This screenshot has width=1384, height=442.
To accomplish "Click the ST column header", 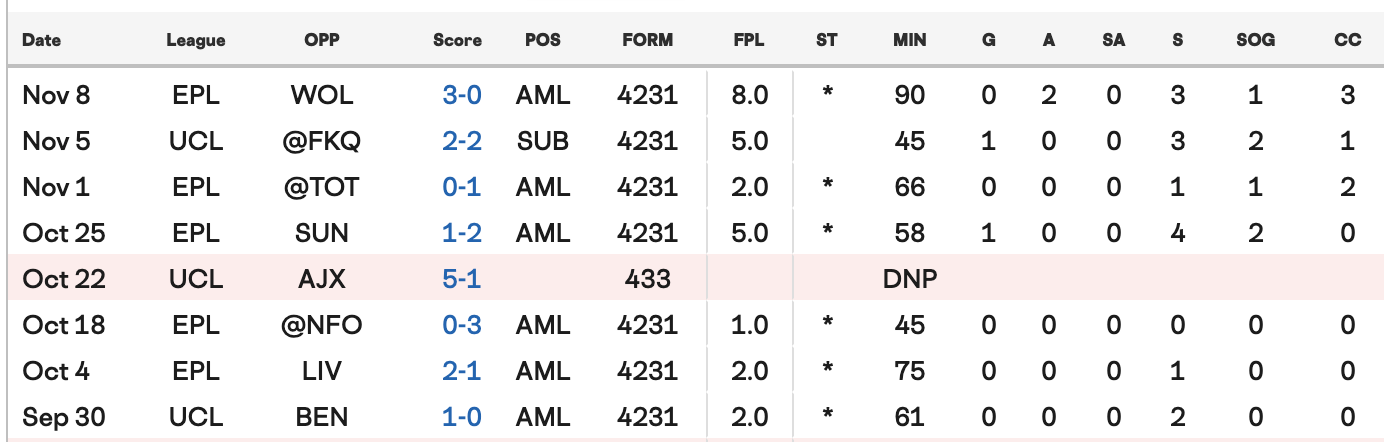I will [827, 41].
